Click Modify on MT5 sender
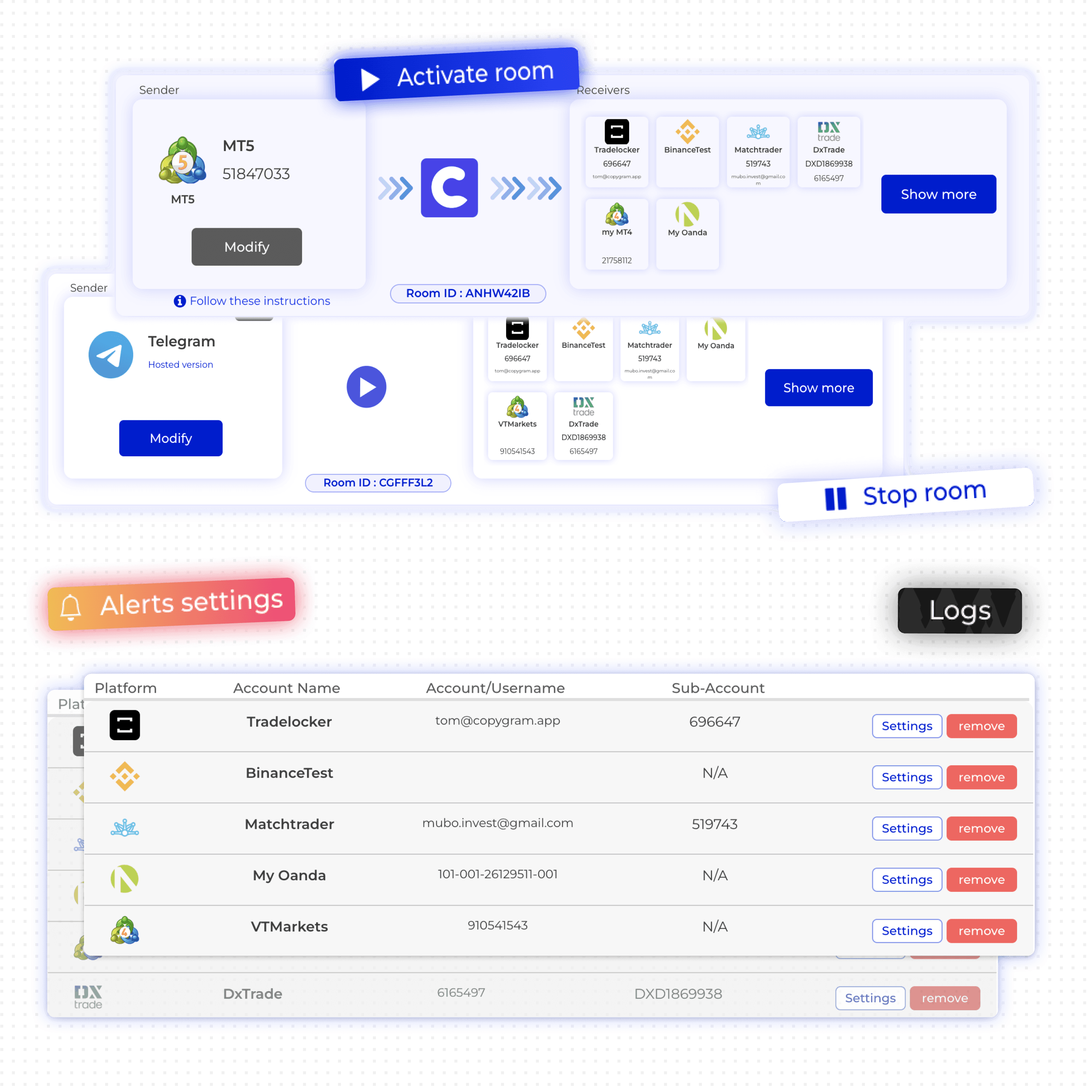This screenshot has height=1092, width=1092. pyautogui.click(x=247, y=247)
